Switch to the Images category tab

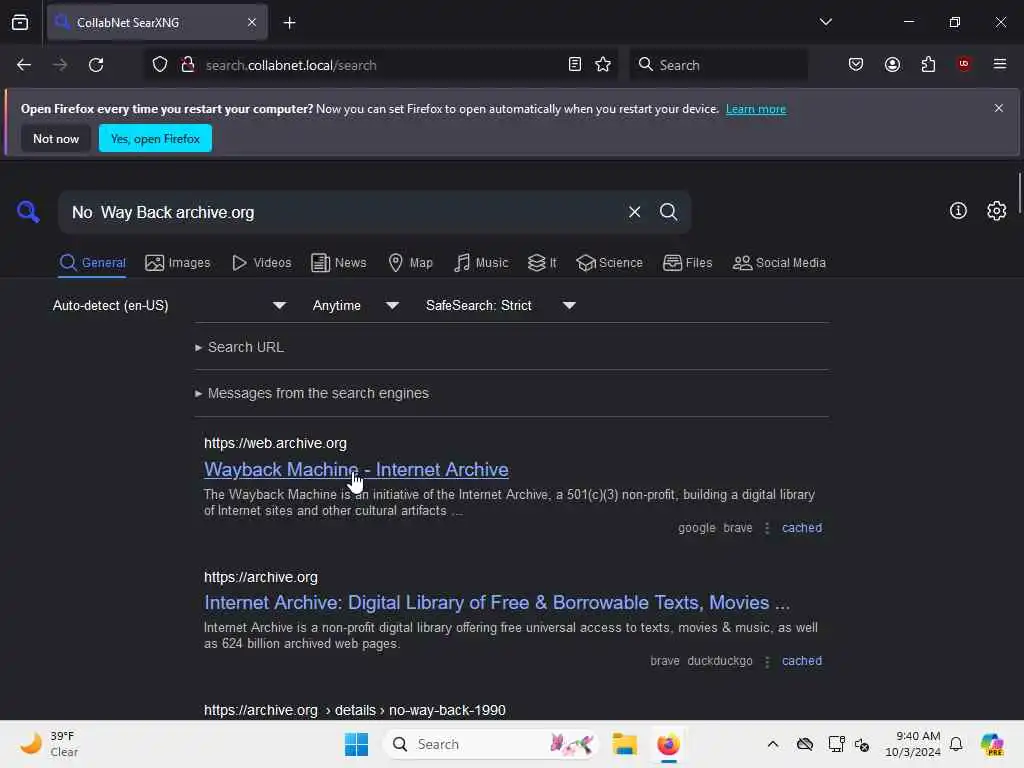click(178, 263)
